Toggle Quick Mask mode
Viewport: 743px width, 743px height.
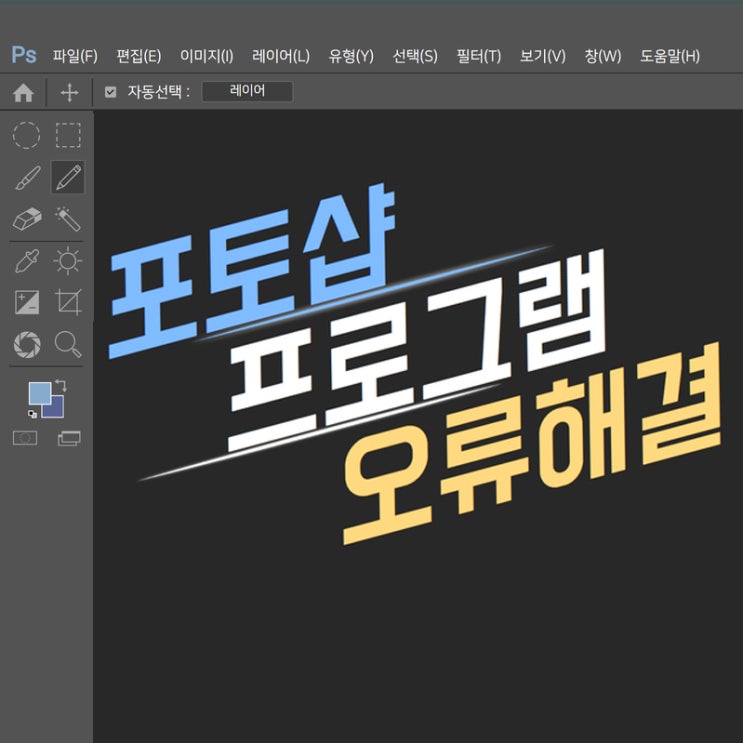pos(25,438)
